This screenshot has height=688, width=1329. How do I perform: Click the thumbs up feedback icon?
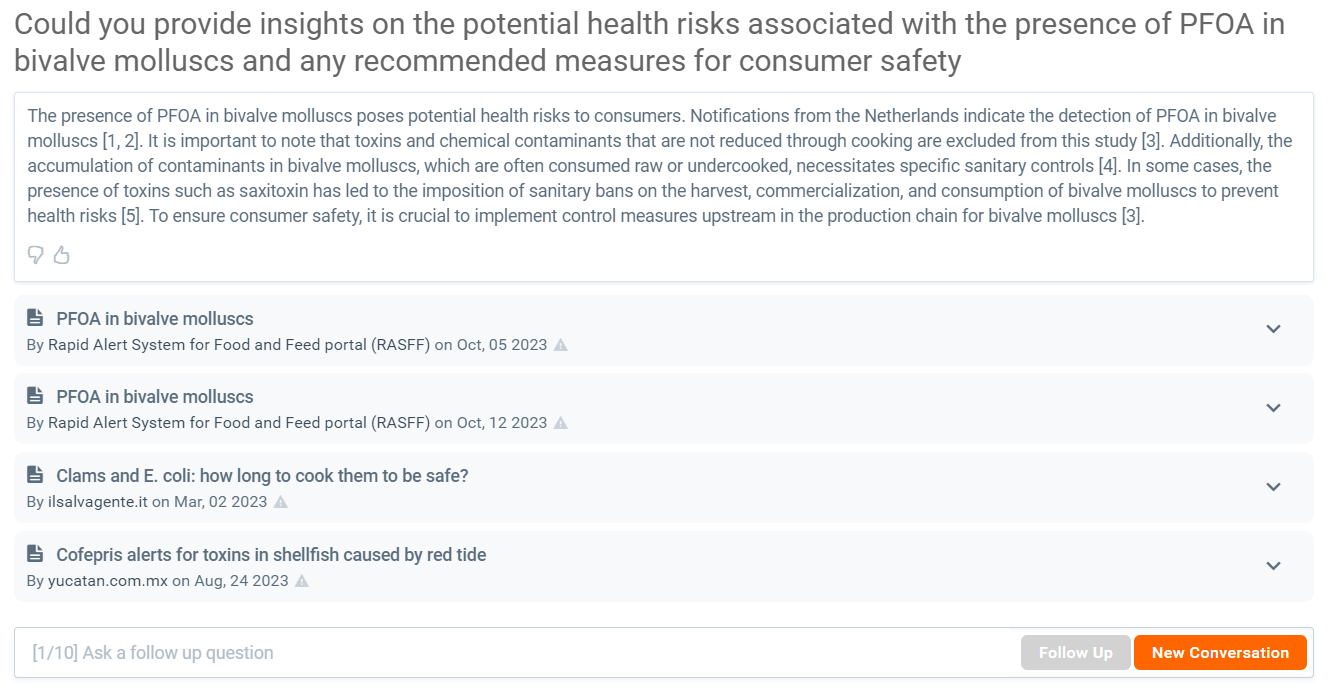tap(62, 255)
